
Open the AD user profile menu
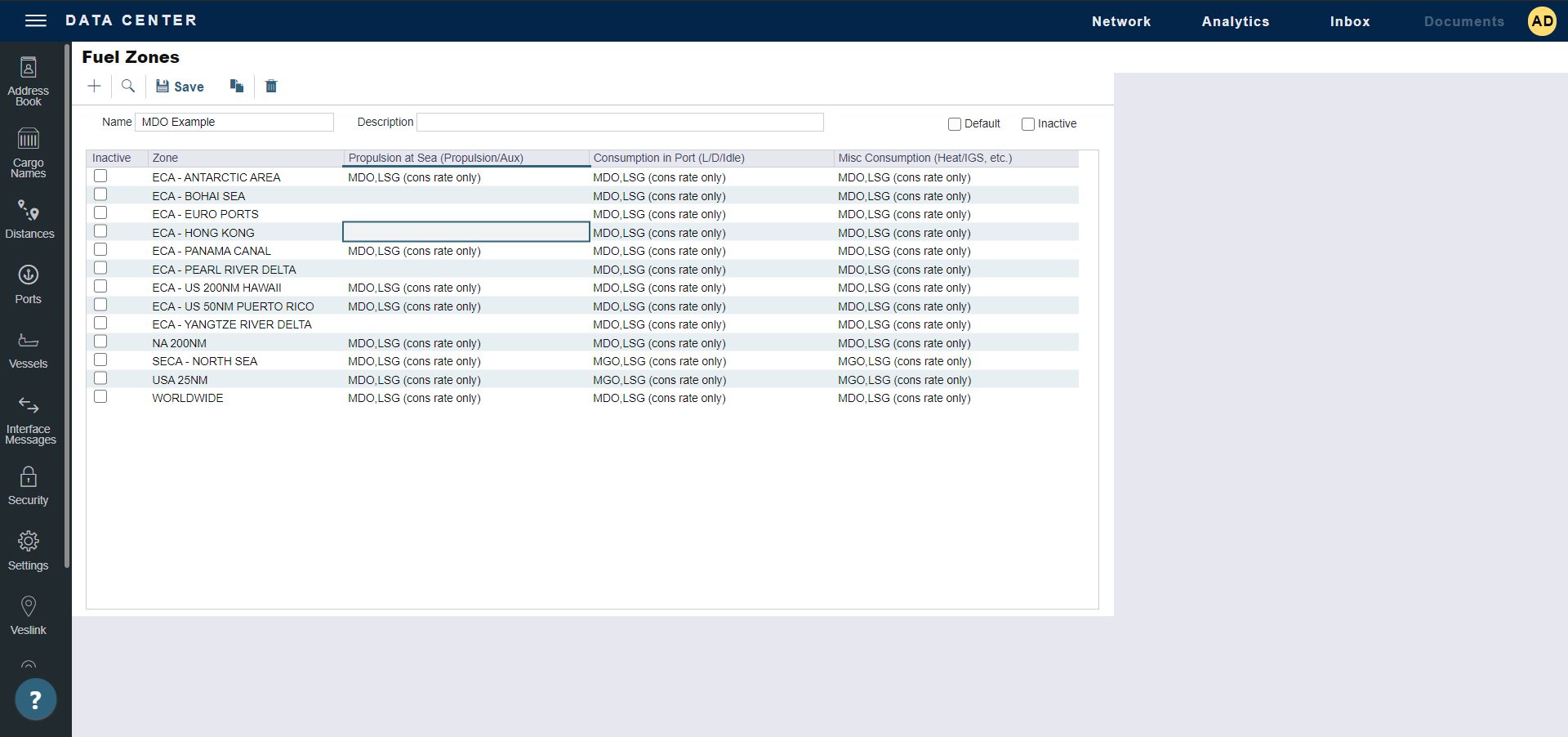coord(1542,21)
